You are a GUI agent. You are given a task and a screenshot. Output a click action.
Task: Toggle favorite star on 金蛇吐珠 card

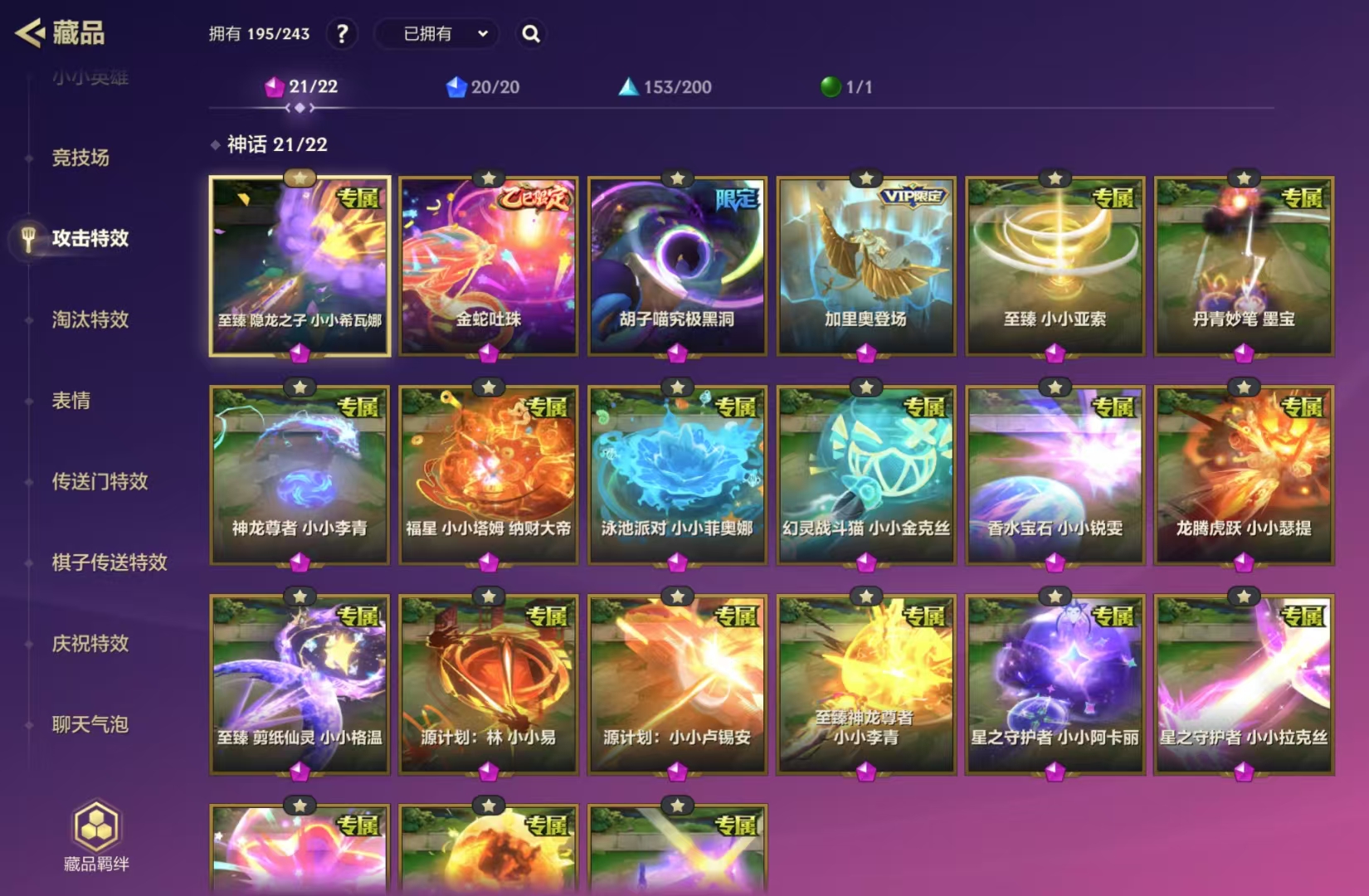pos(489,178)
